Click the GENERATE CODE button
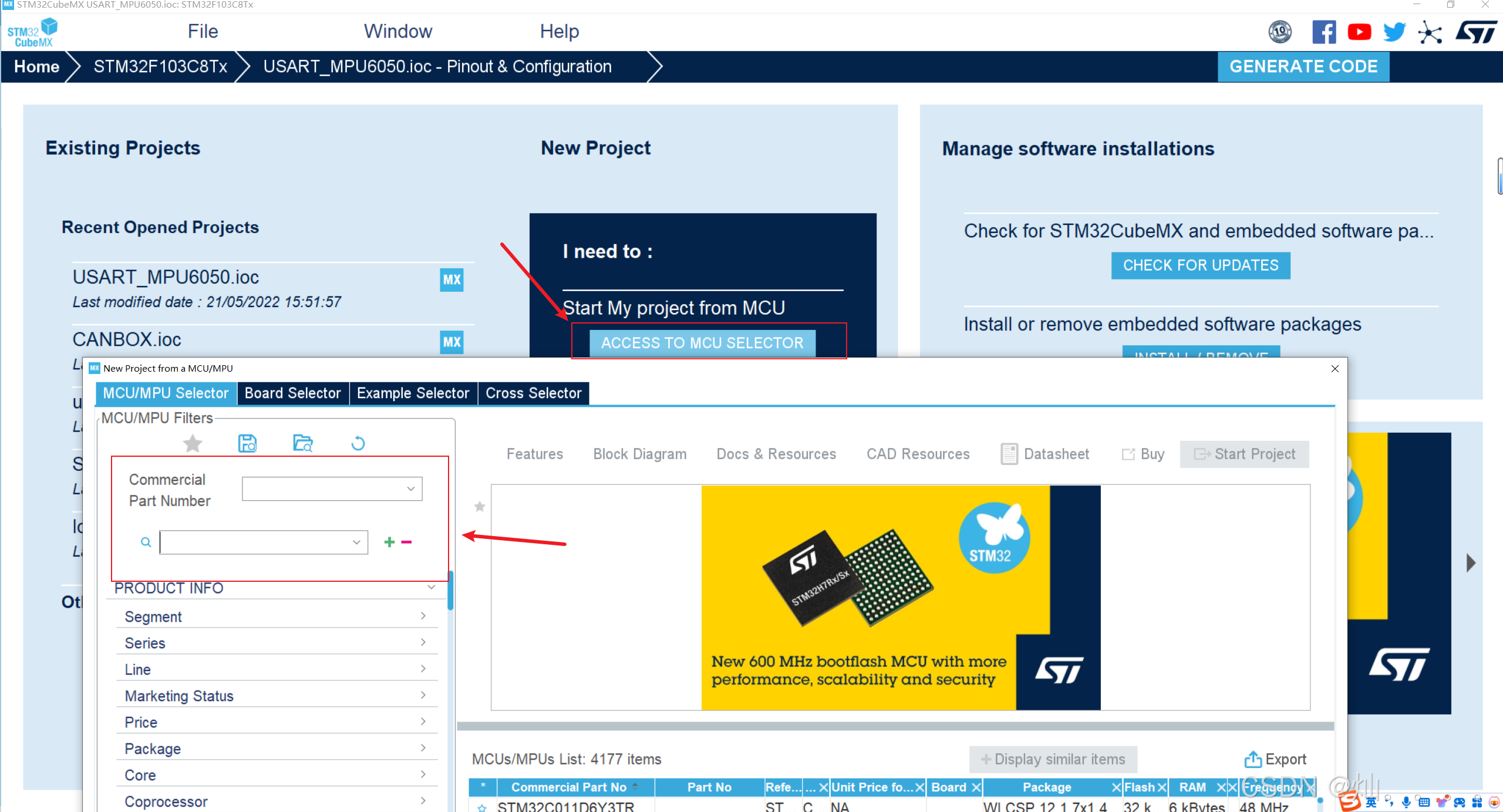The height and width of the screenshot is (812, 1503). coord(1303,66)
